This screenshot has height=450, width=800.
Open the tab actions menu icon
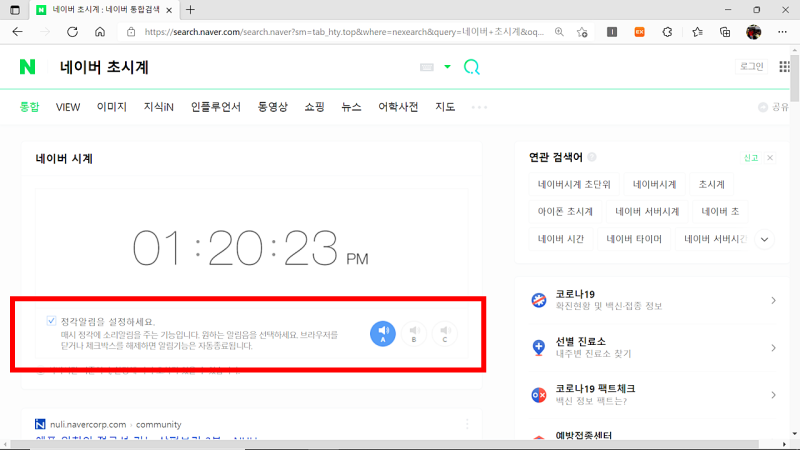[15, 10]
